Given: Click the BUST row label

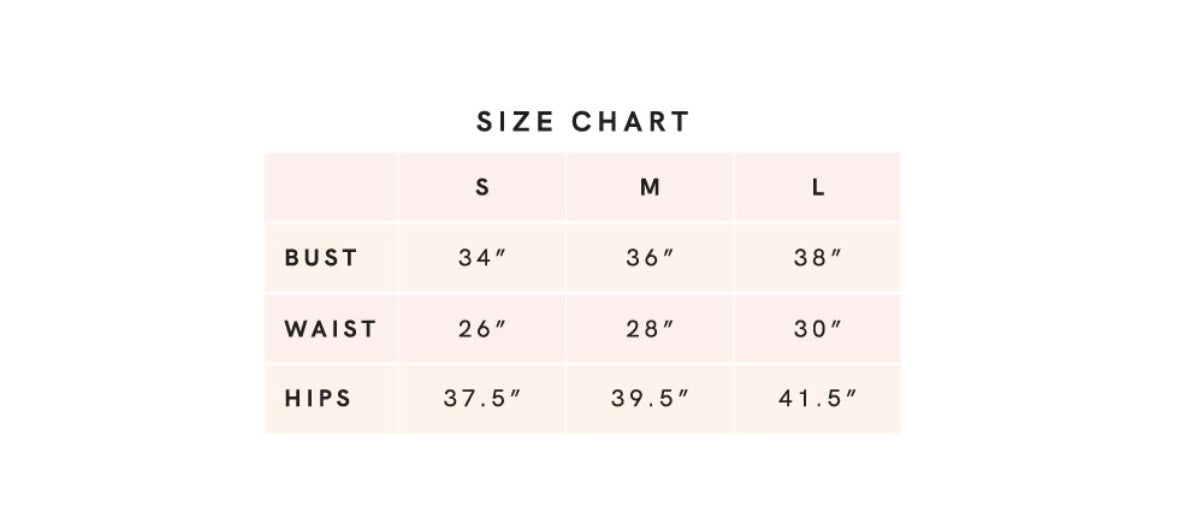Looking at the screenshot, I should 321,258.
